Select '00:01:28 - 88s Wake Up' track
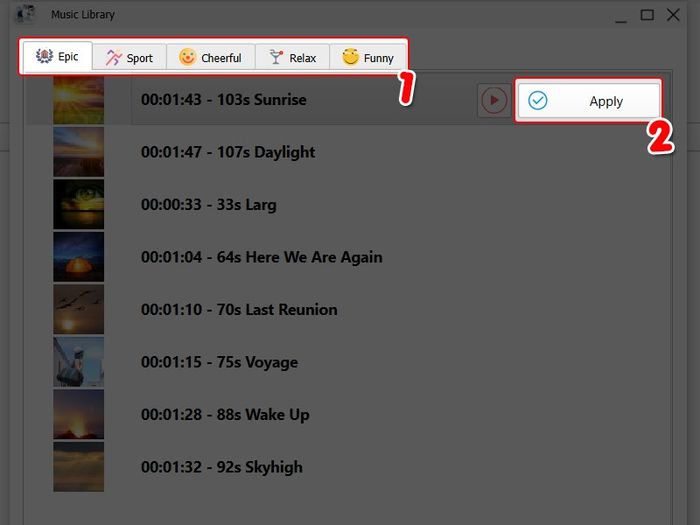The image size is (700, 525). (x=225, y=415)
